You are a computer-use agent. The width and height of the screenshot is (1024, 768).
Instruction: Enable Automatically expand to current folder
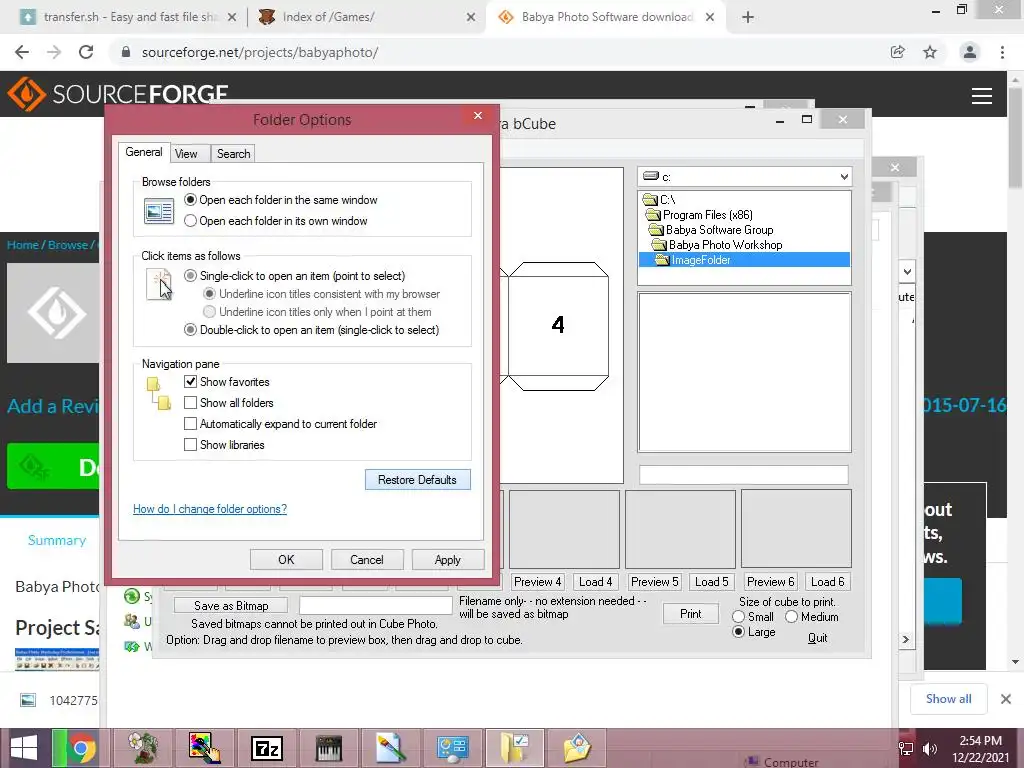(x=190, y=423)
